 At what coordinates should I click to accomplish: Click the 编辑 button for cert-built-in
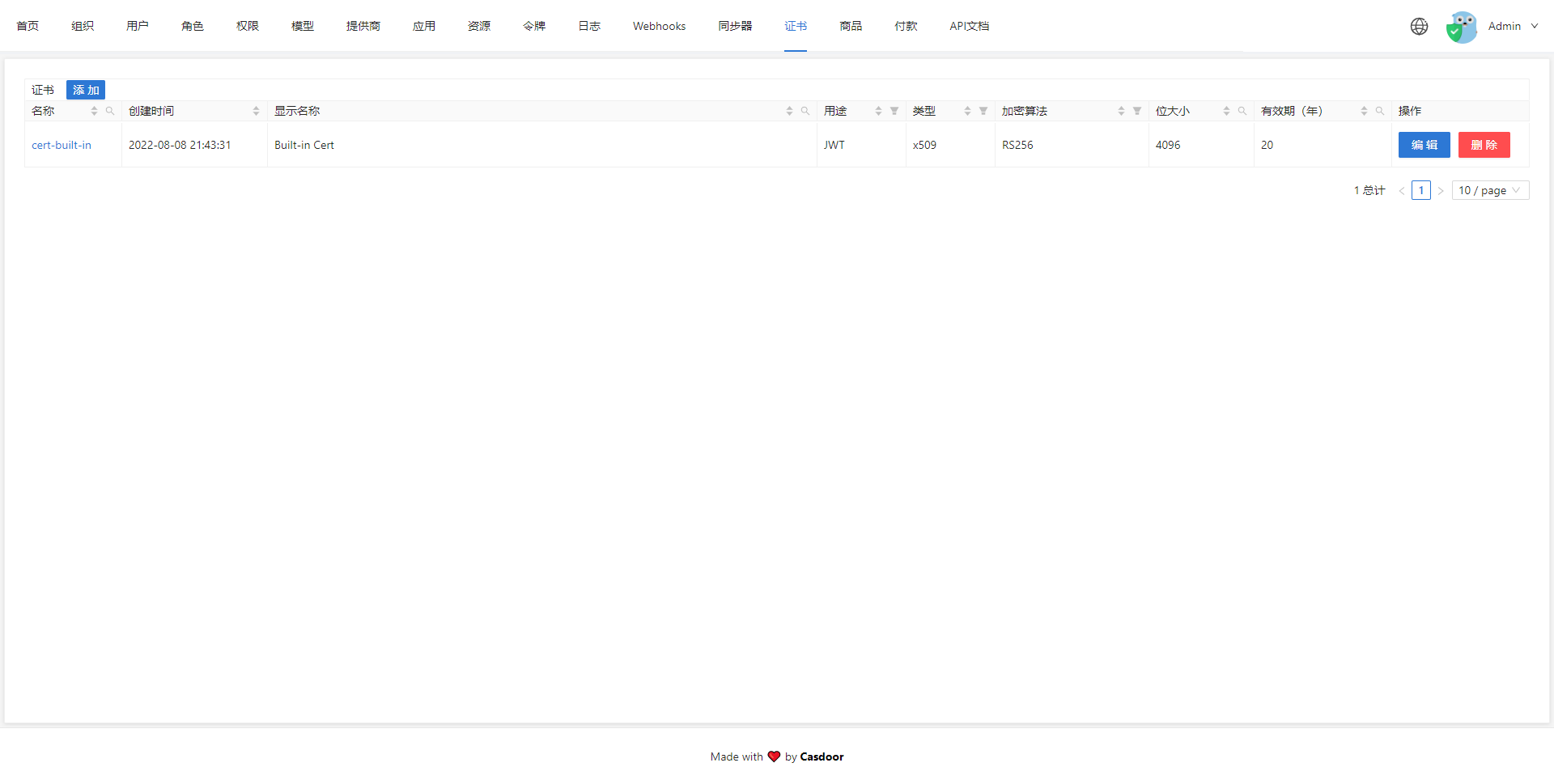[x=1424, y=145]
